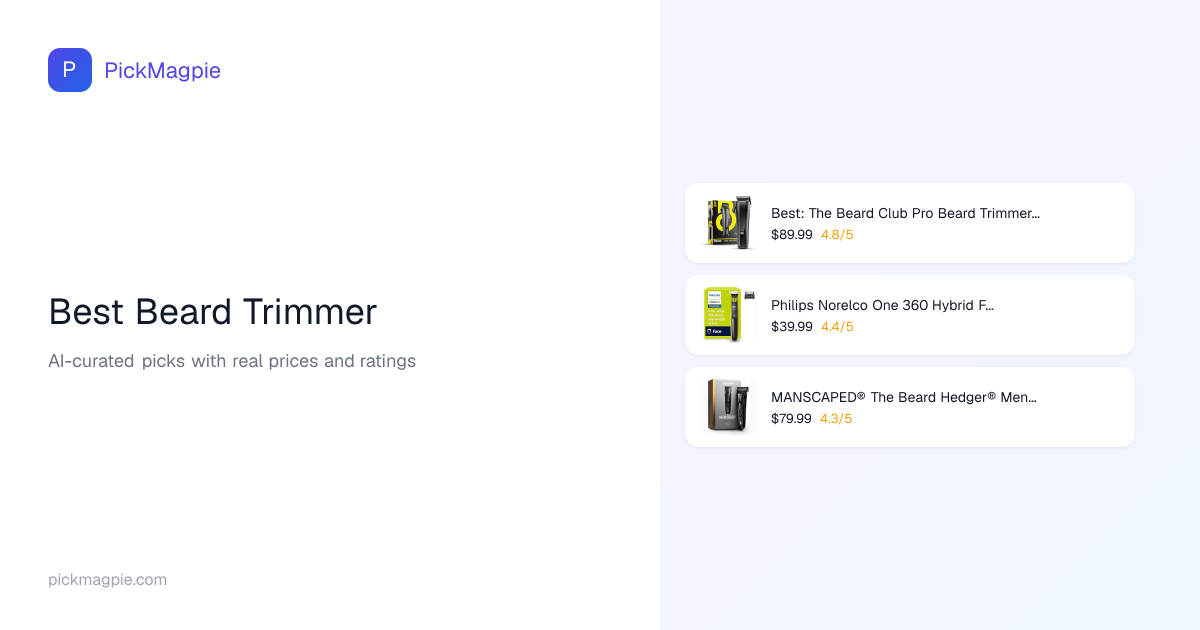Open "Best: The Beard Club Pro Beard Trimmer" title
This screenshot has height=630, width=1200.
point(905,213)
